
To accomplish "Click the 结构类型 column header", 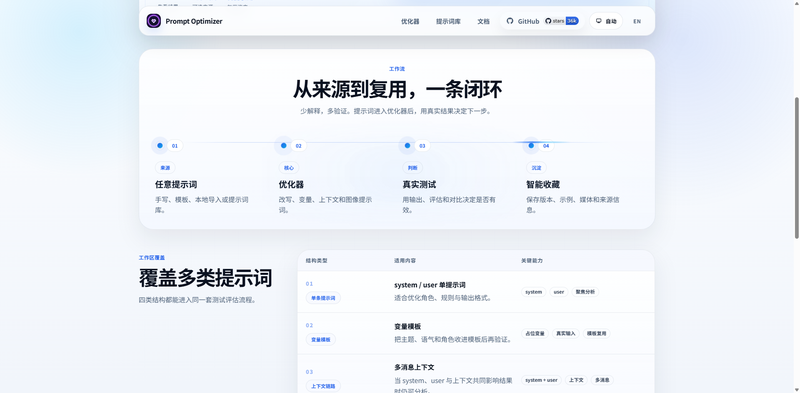I will [x=316, y=260].
